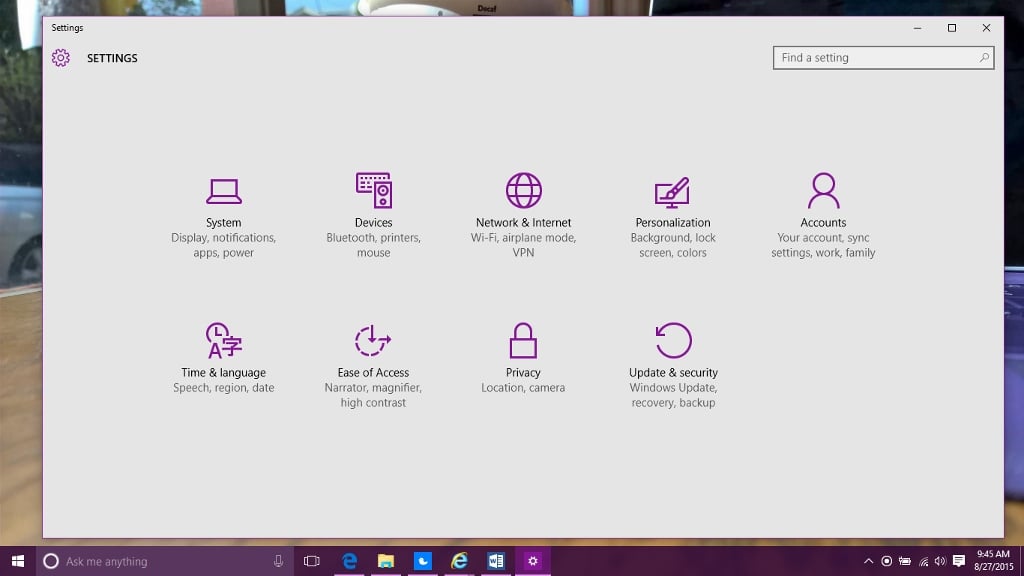Close the Settings window
Viewport: 1024px width, 576px height.
pos(986,28)
